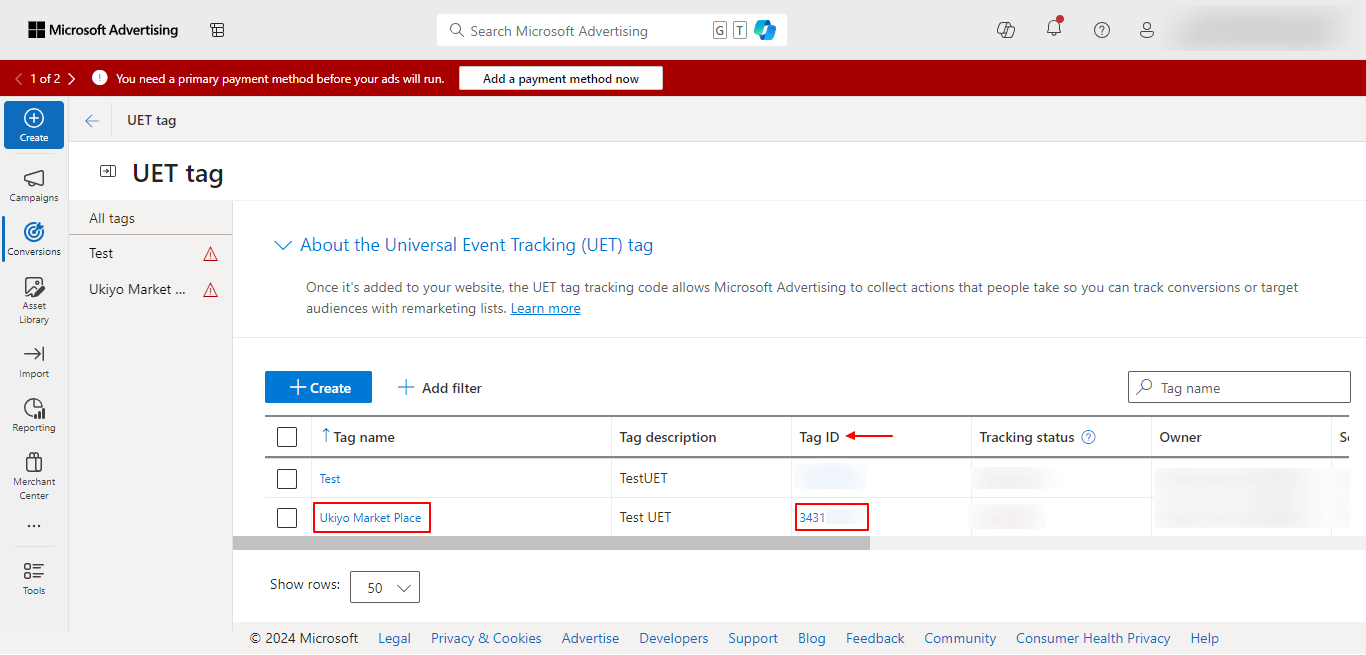The width and height of the screenshot is (1366, 655).
Task: Click the Copilot icon in search box
Action: pos(766,30)
